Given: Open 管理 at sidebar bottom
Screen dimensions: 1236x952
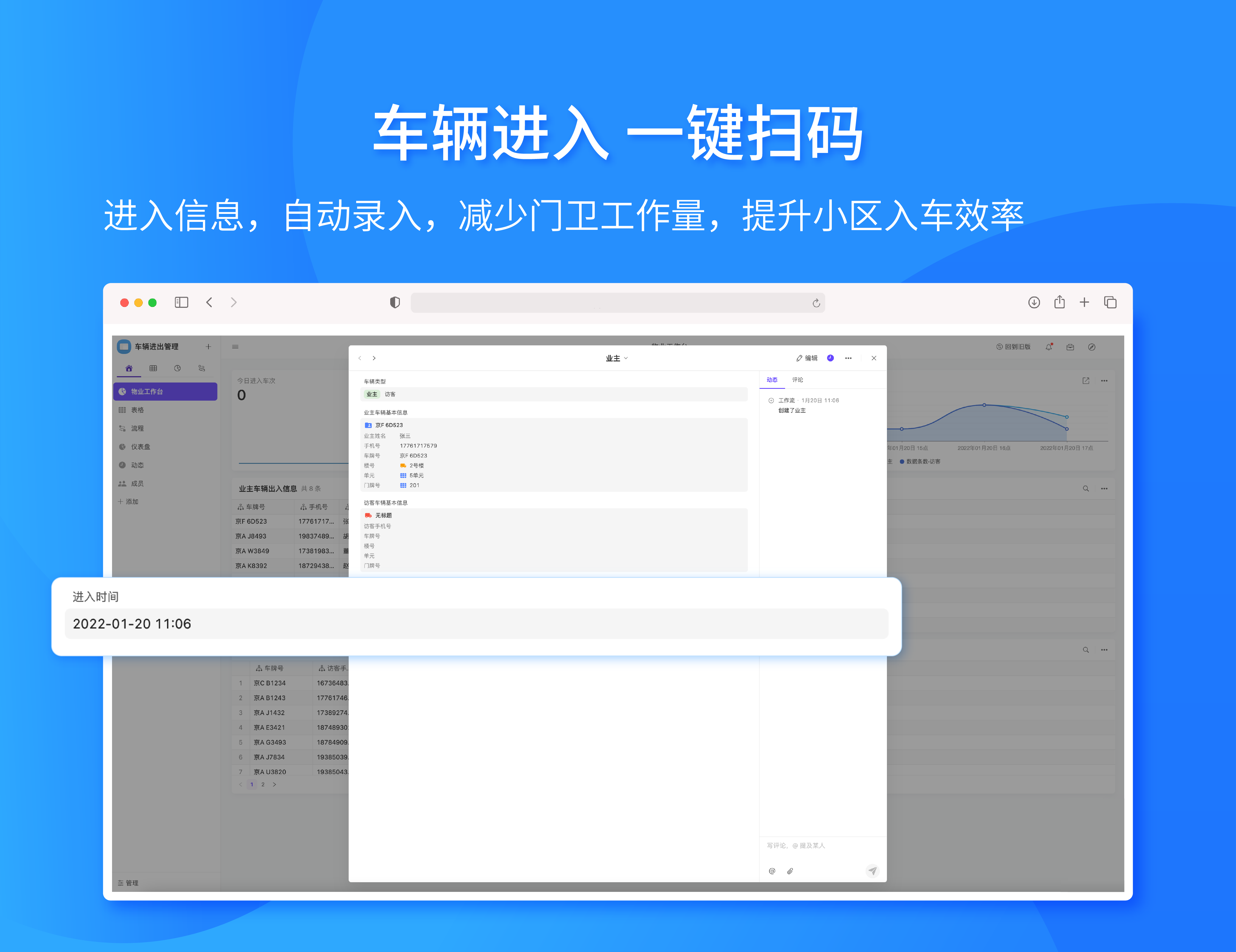Looking at the screenshot, I should (x=128, y=883).
